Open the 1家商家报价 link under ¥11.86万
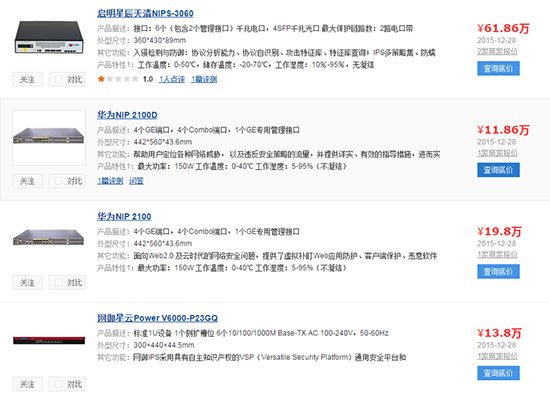 point(497,153)
